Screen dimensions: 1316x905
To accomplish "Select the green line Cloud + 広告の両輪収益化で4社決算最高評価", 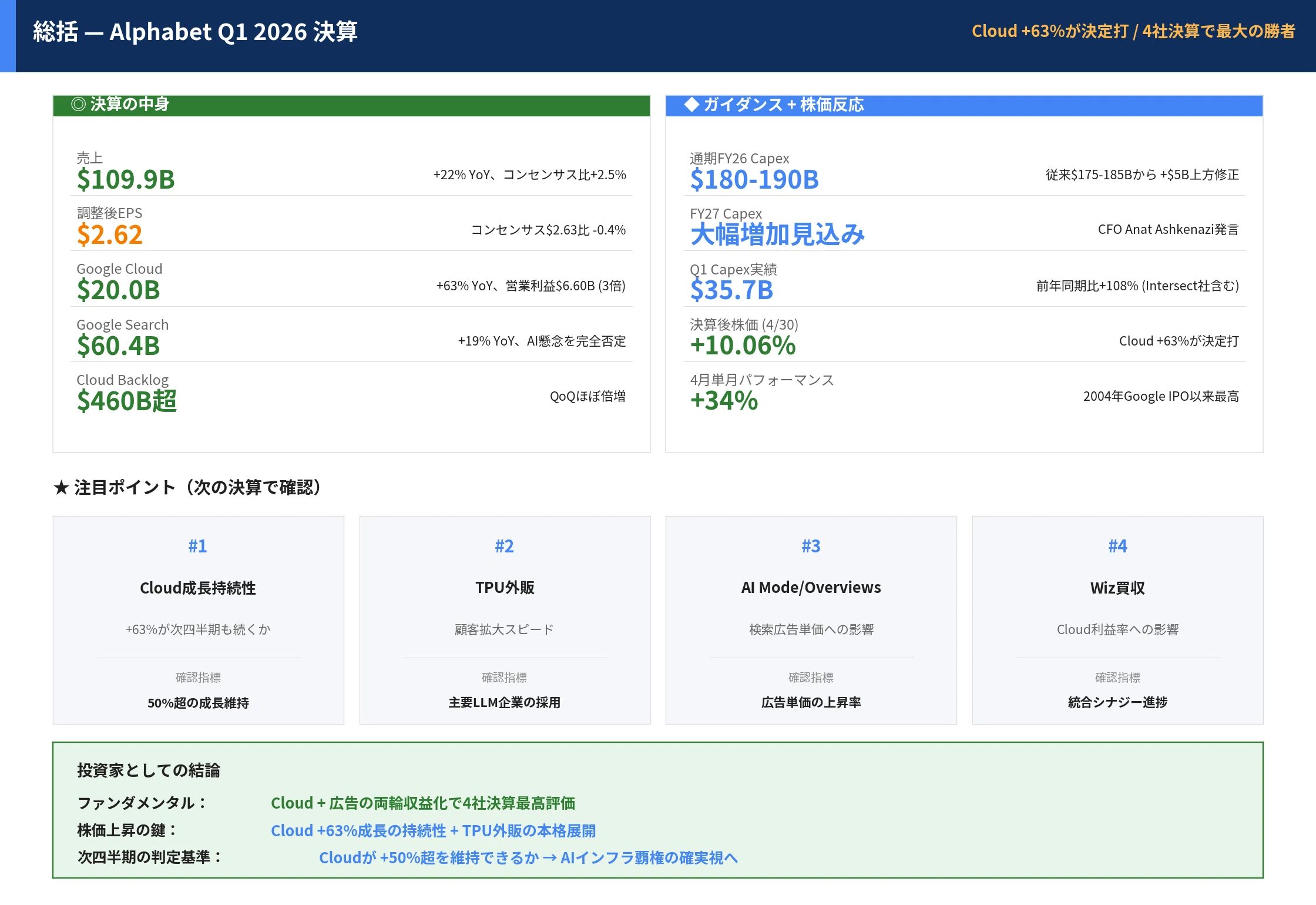I will click(x=423, y=803).
